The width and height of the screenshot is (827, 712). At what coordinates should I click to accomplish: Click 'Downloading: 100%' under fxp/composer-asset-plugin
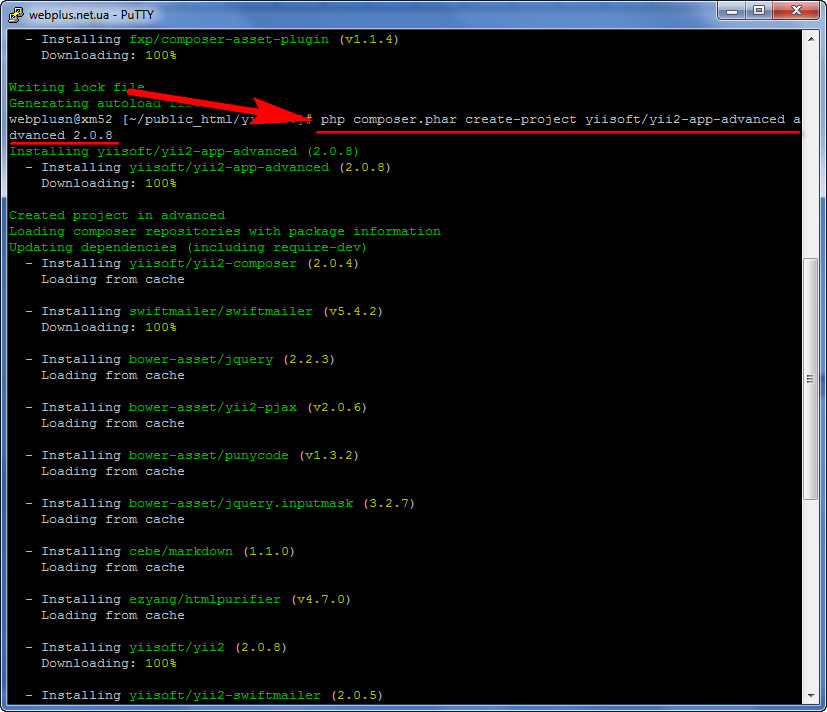click(109, 55)
